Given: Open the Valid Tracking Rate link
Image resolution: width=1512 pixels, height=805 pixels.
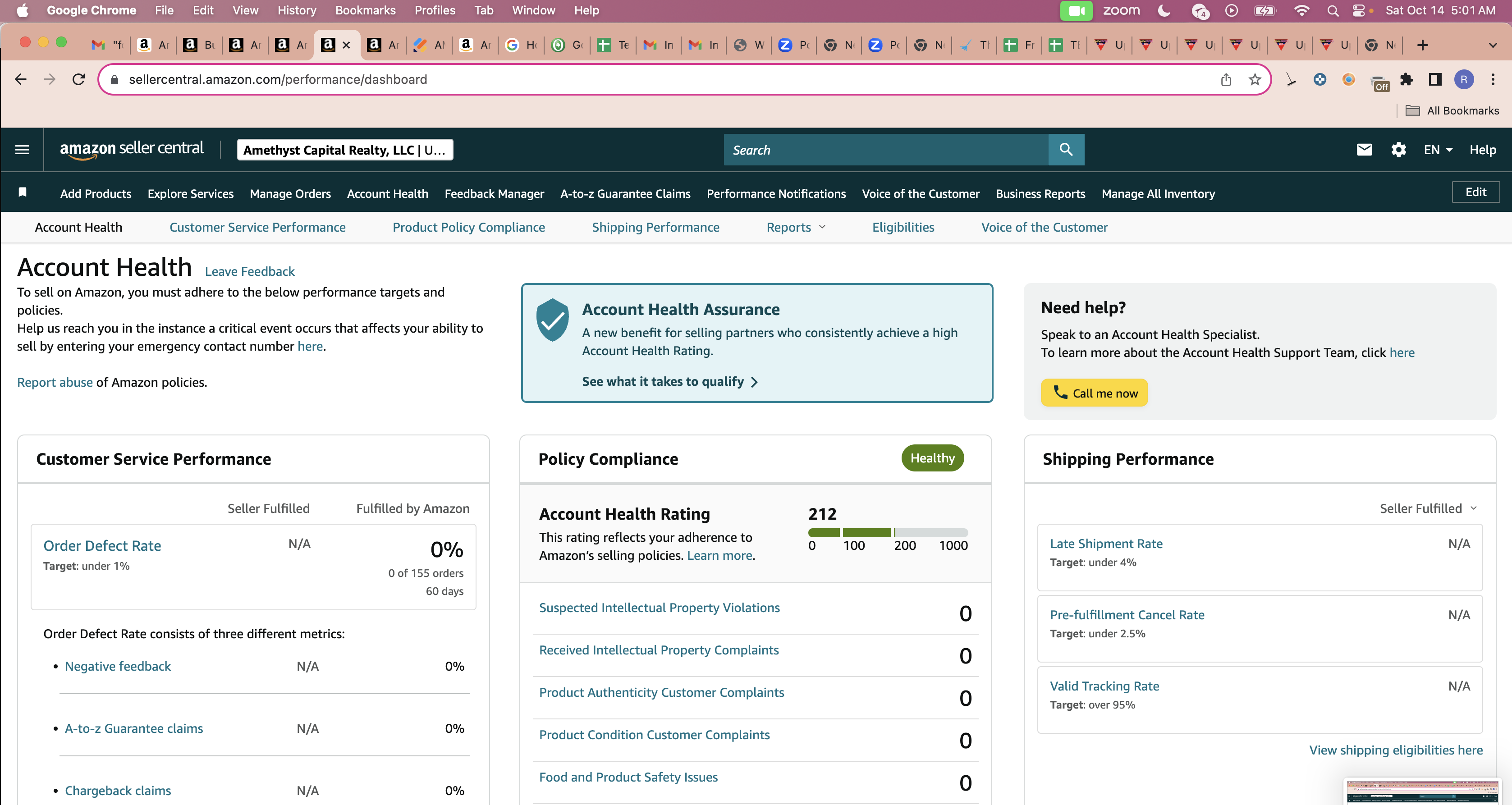Looking at the screenshot, I should tap(1104, 686).
